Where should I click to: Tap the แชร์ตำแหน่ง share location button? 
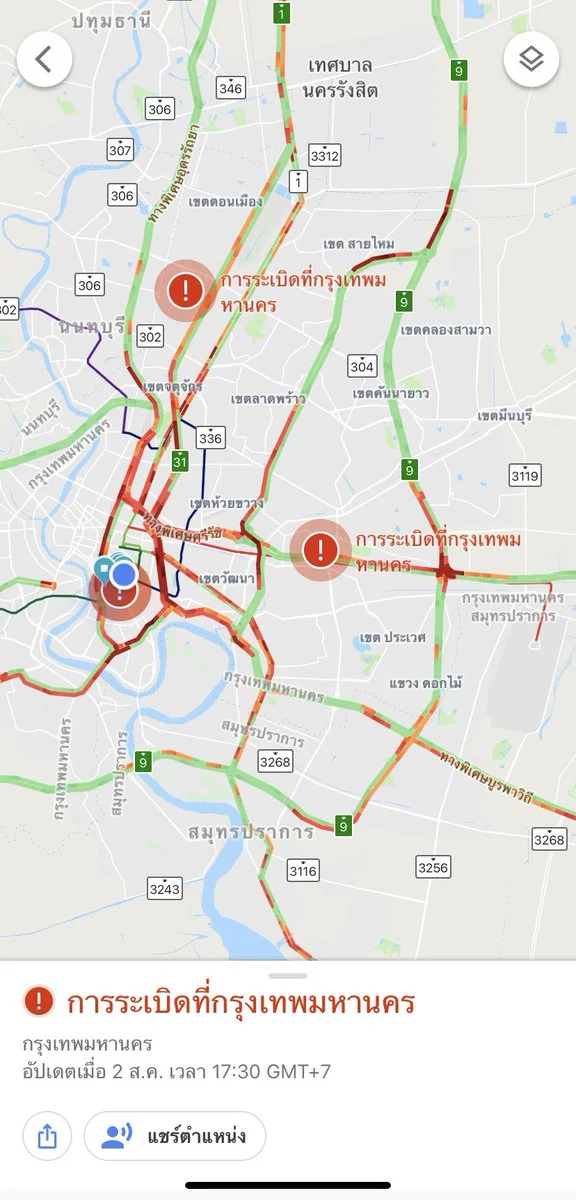[x=175, y=1136]
